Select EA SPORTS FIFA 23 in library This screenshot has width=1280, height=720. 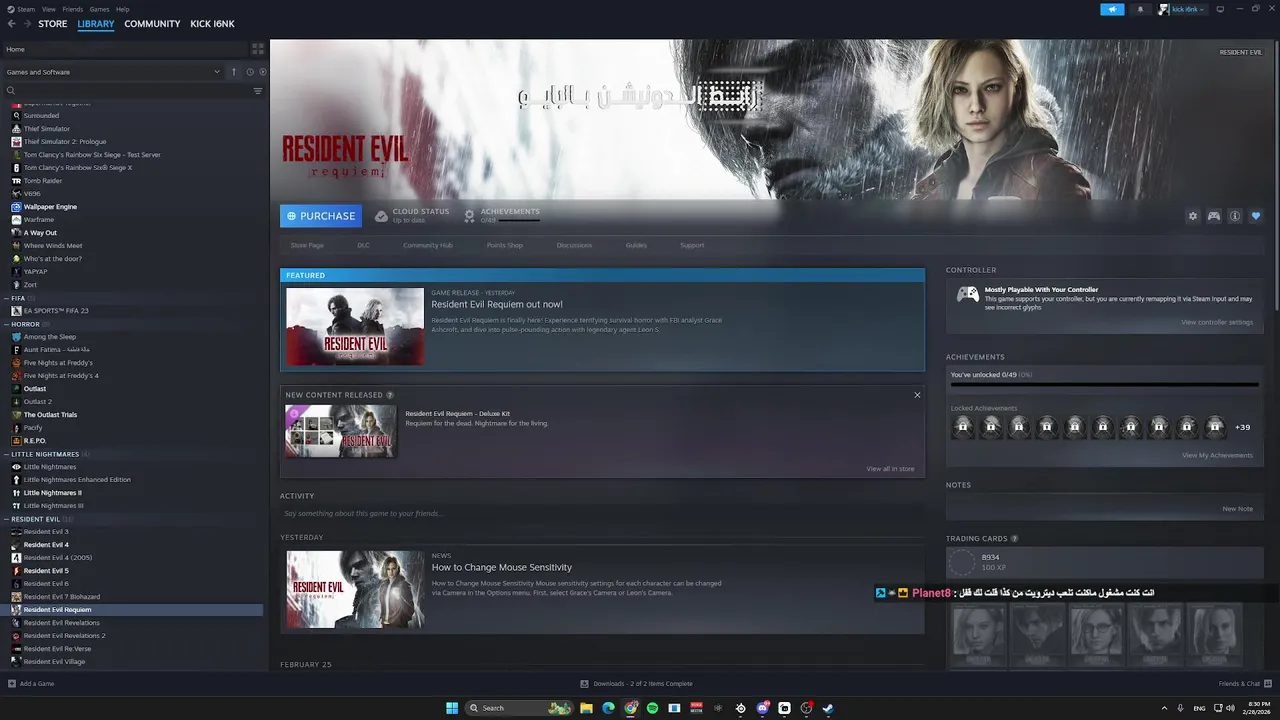[x=56, y=311]
